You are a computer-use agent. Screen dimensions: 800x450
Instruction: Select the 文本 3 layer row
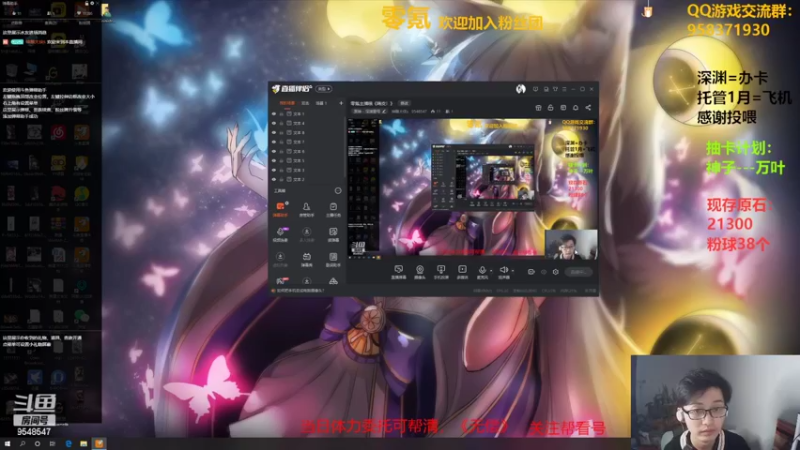pyautogui.click(x=308, y=170)
